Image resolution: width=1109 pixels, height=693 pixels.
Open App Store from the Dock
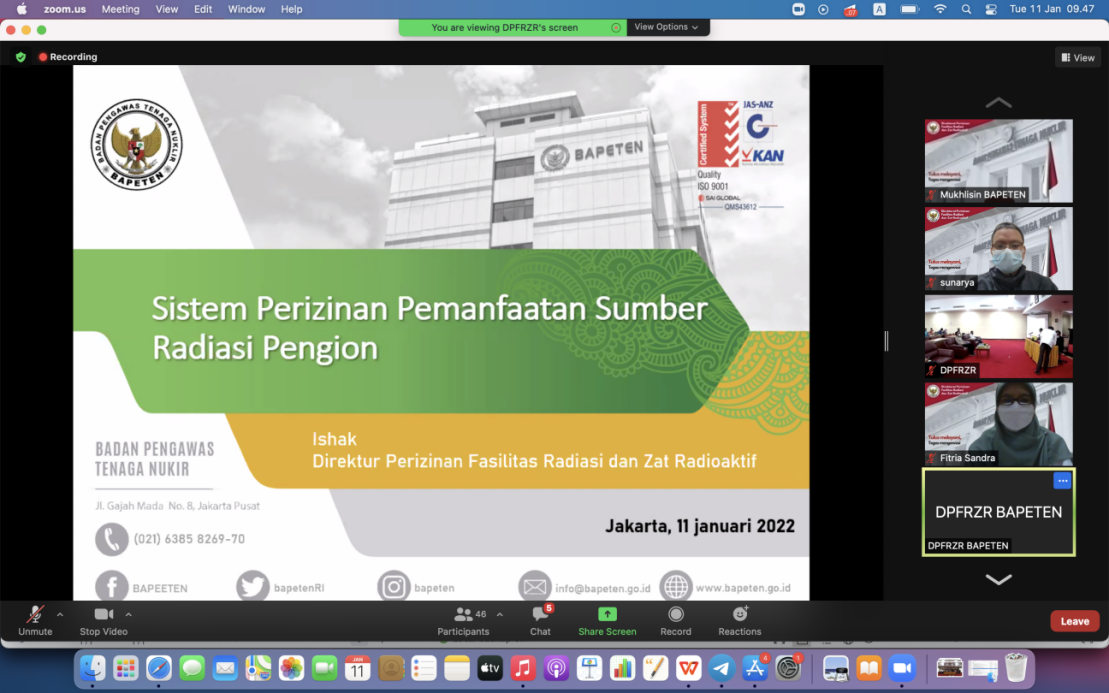pos(755,668)
